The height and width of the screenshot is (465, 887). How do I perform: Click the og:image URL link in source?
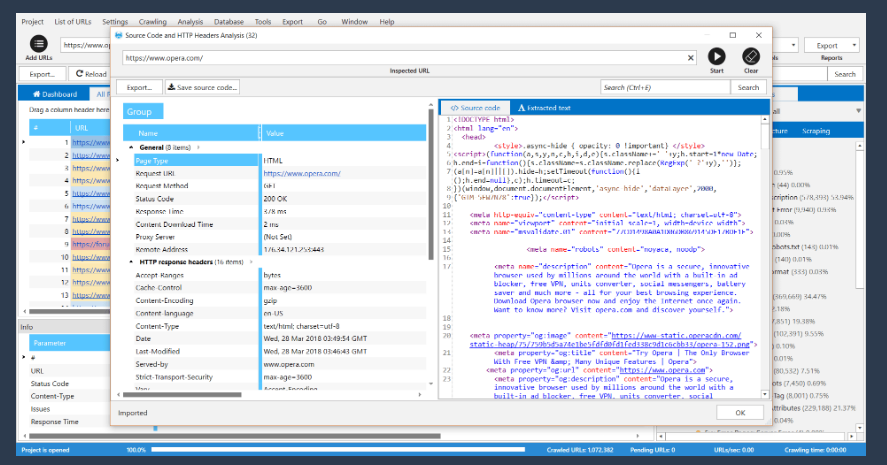(x=612, y=339)
